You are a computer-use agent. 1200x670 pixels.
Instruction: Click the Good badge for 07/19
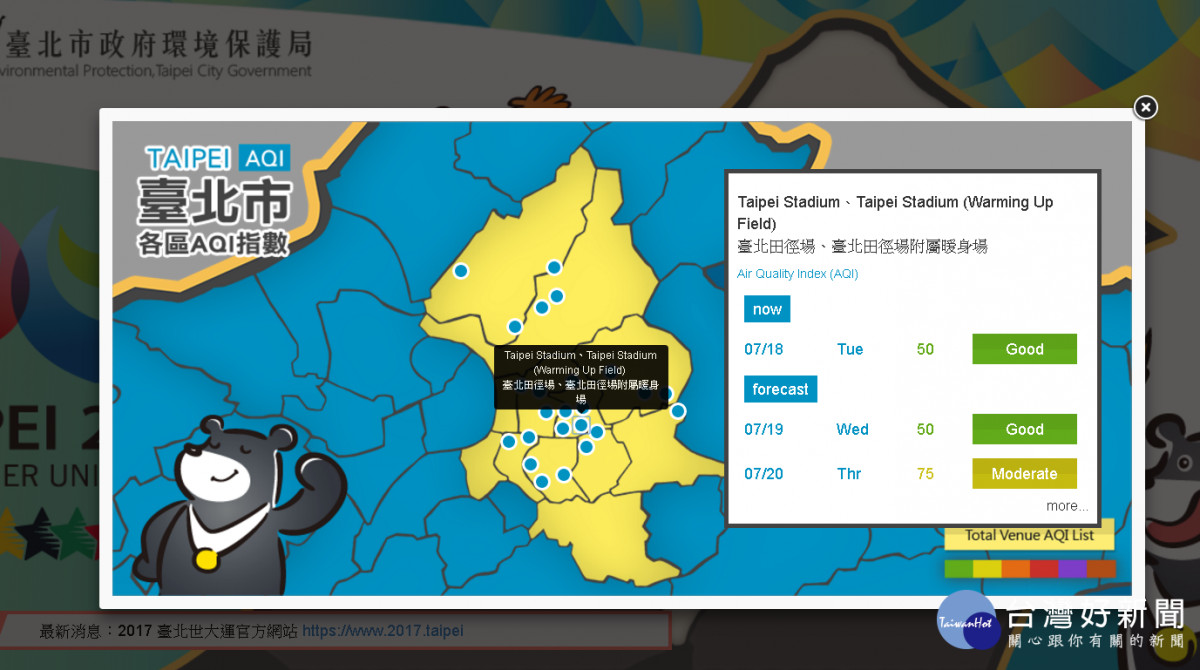(x=1024, y=429)
